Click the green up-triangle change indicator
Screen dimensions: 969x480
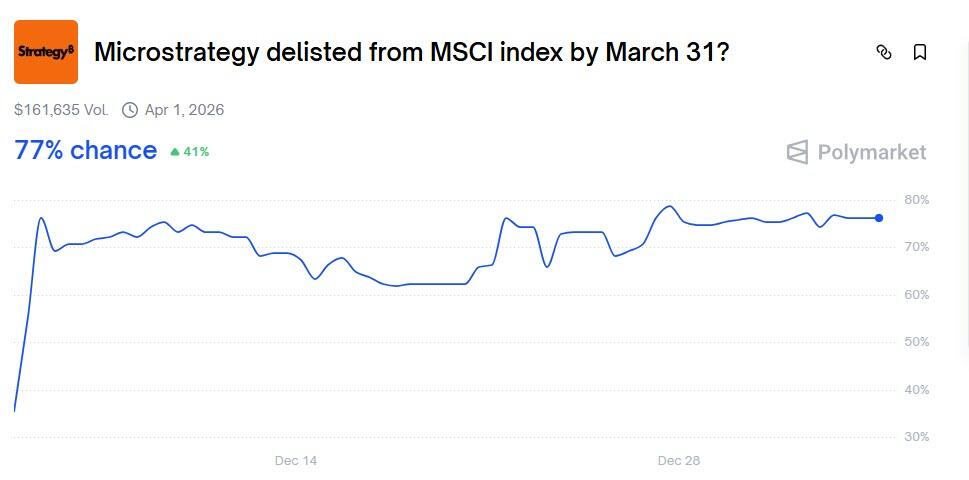[x=175, y=152]
